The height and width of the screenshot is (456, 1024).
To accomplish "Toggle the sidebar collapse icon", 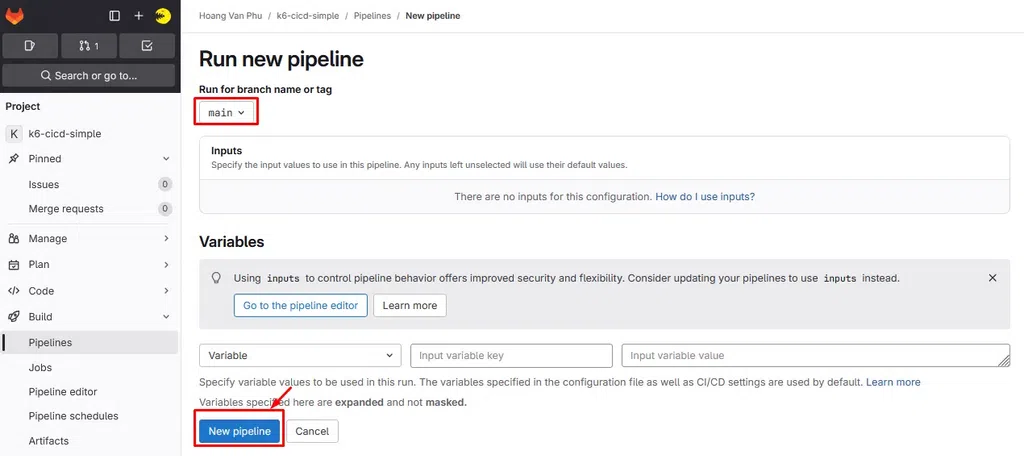I will [114, 16].
